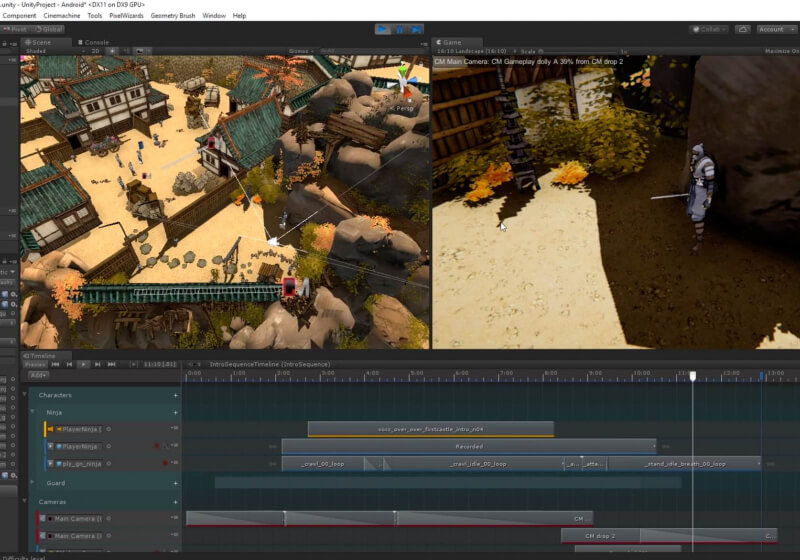Add a track to the Characters group
The width and height of the screenshot is (800, 560).
click(x=176, y=395)
